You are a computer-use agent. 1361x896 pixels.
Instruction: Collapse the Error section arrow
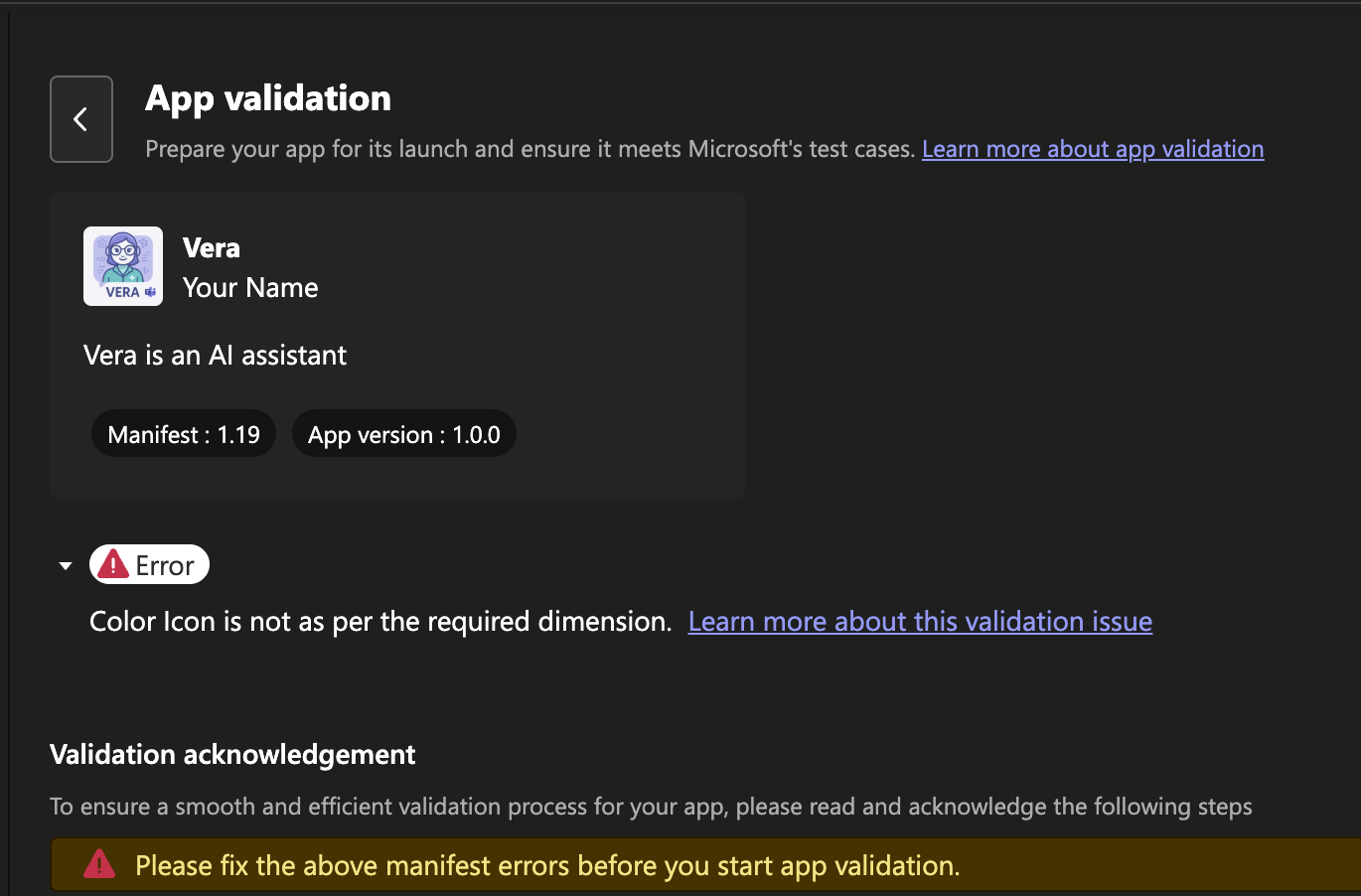(x=66, y=566)
